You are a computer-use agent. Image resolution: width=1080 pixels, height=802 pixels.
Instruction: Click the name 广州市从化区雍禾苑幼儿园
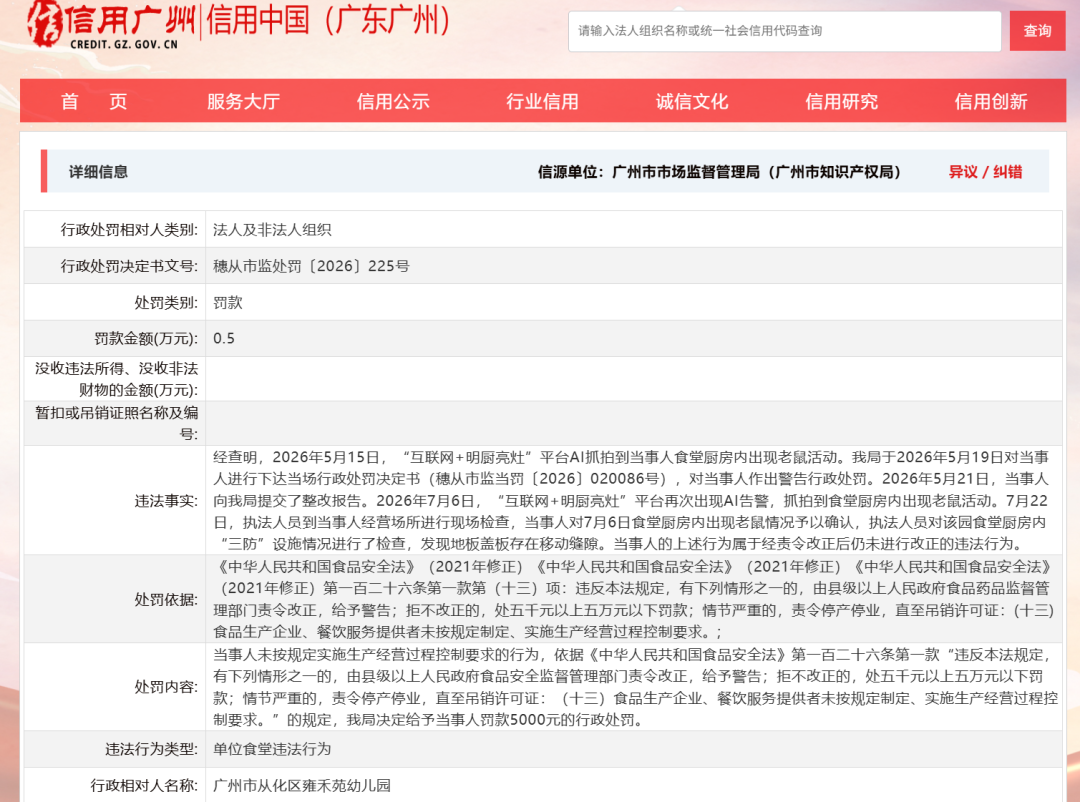(302, 785)
